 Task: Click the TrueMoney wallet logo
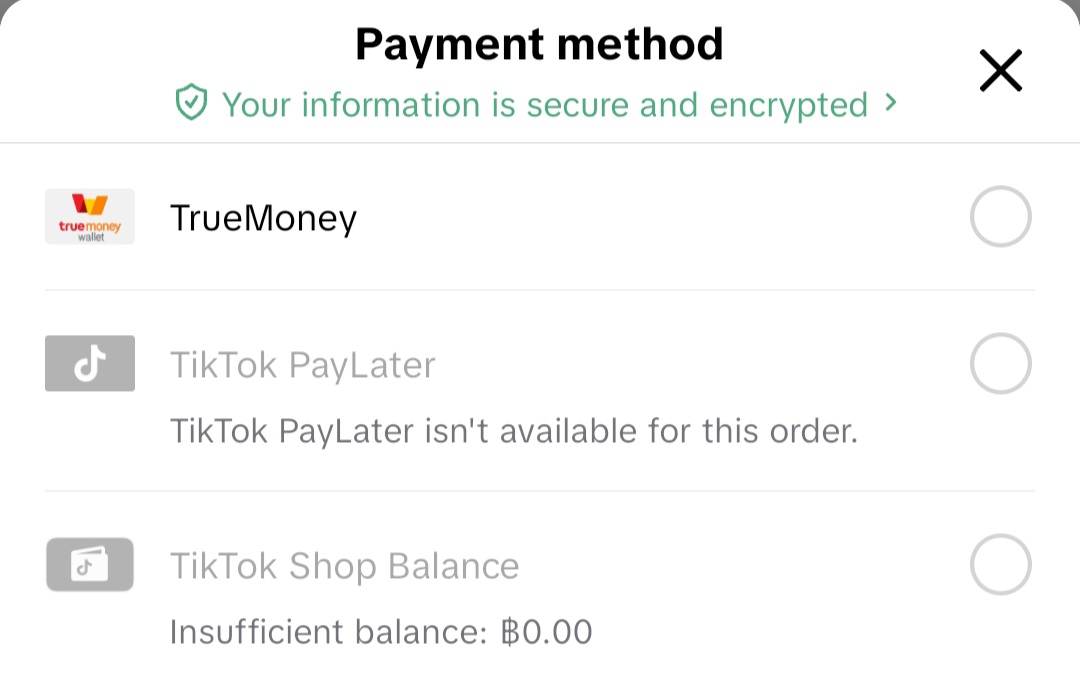point(90,216)
